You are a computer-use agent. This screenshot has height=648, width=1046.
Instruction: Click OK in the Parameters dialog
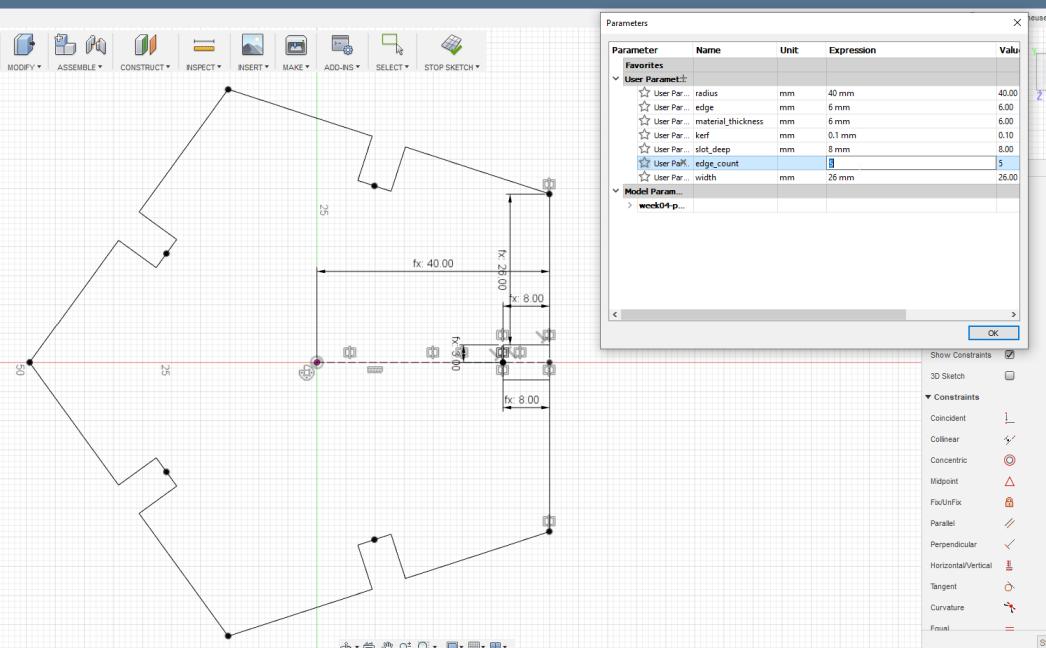point(993,333)
